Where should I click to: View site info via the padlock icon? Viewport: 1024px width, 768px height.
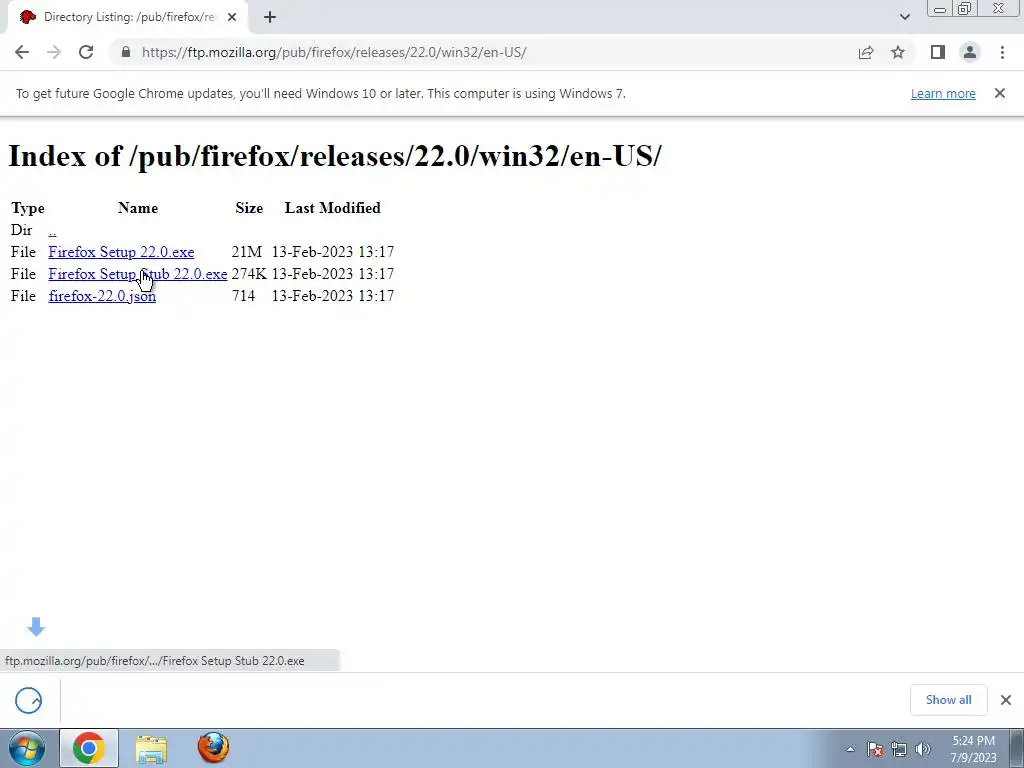click(x=126, y=52)
